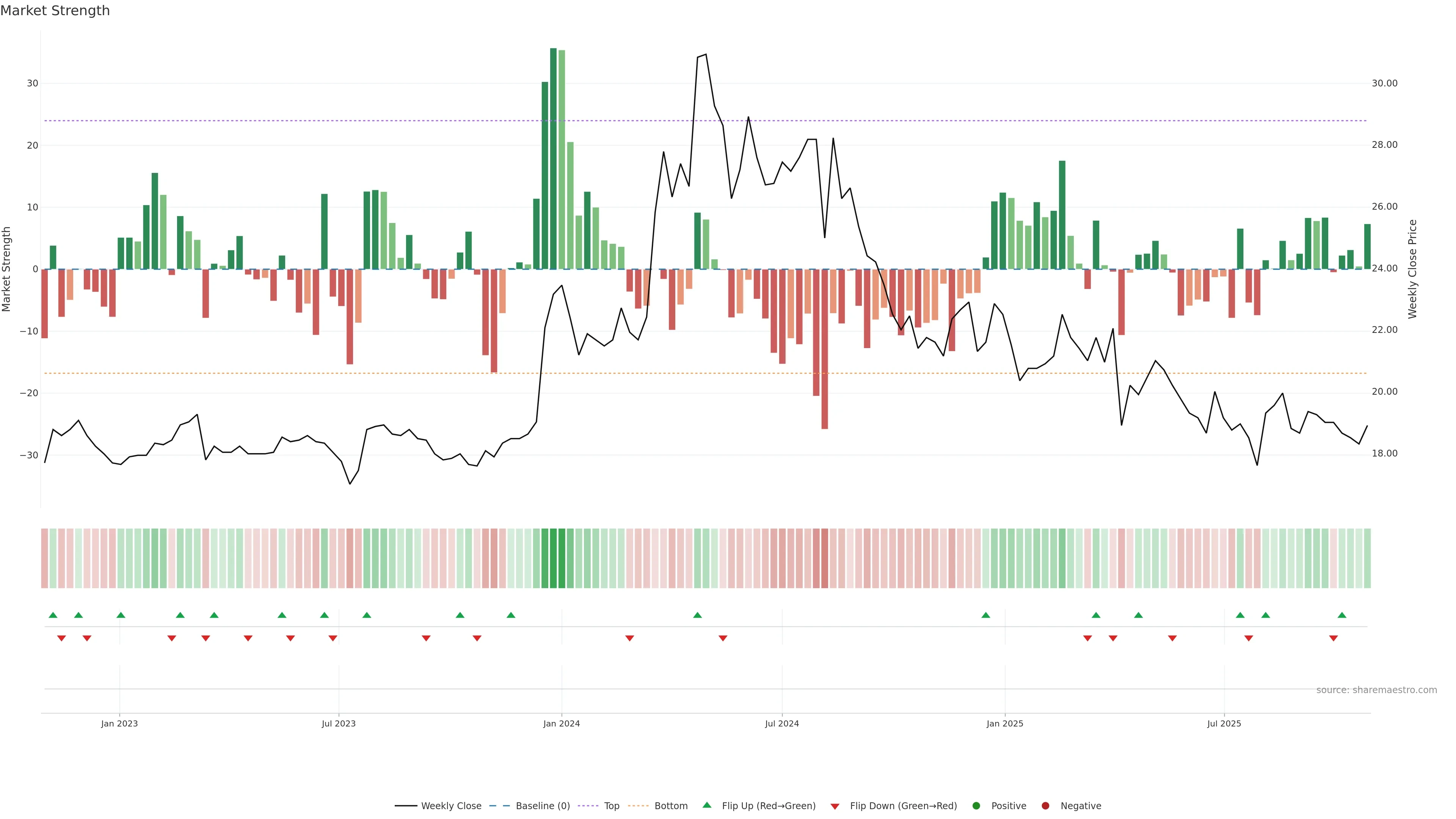
Task: Click Flip Down red triangle legend icon
Action: (x=835, y=806)
